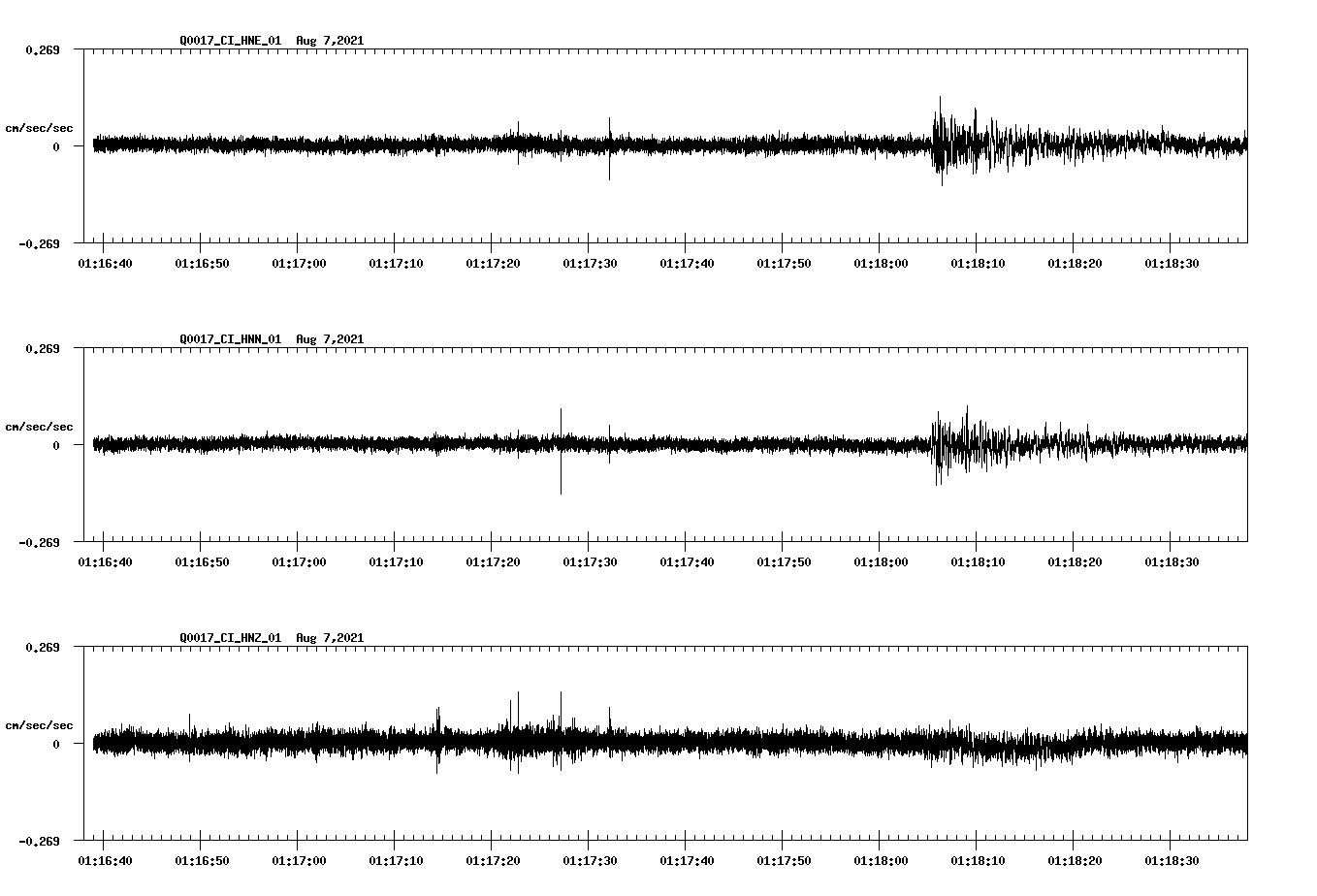Click the zero axis label of HNZ plot

[x=55, y=744]
